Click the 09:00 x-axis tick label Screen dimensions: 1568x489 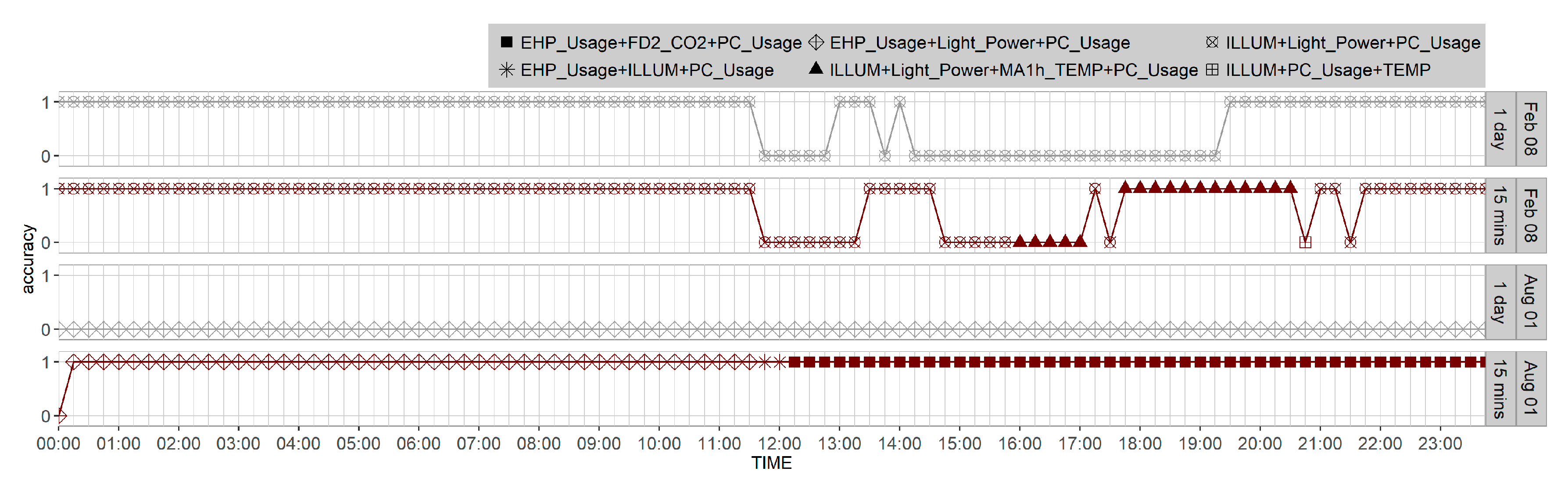tap(599, 443)
